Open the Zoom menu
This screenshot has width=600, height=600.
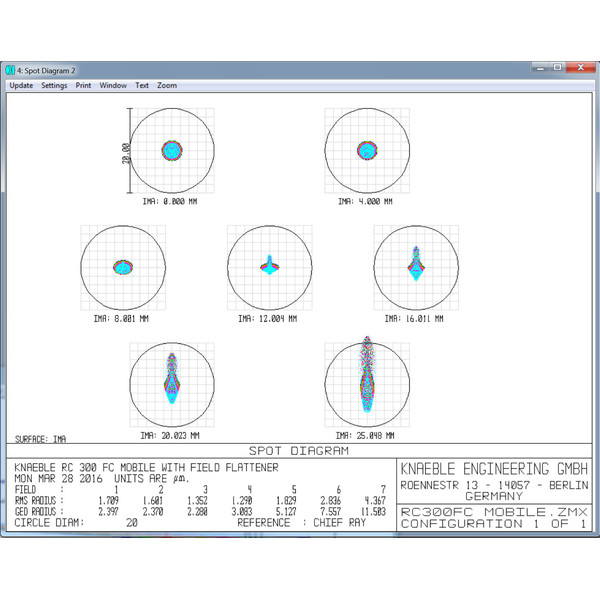(167, 85)
